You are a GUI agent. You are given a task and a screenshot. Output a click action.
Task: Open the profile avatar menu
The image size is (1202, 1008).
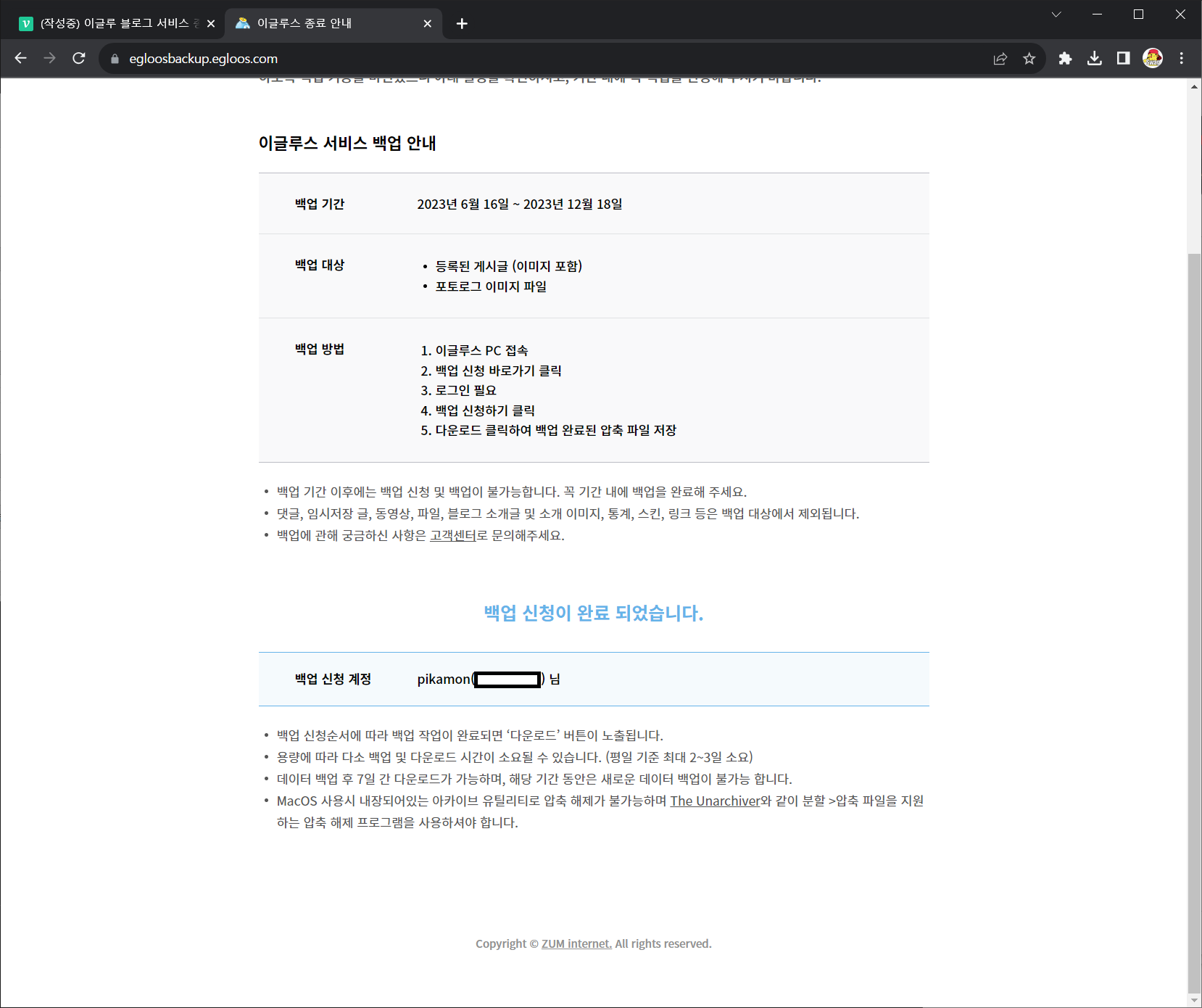(x=1153, y=58)
